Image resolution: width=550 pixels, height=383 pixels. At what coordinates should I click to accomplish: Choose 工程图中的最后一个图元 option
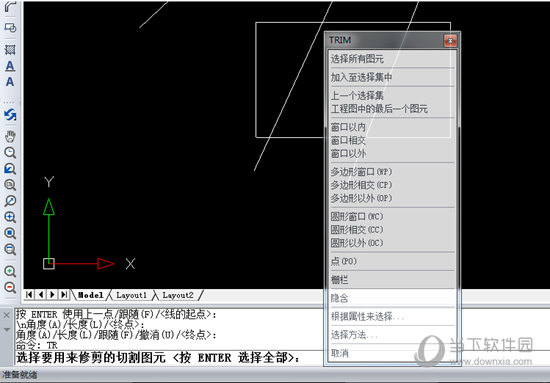tap(392, 109)
